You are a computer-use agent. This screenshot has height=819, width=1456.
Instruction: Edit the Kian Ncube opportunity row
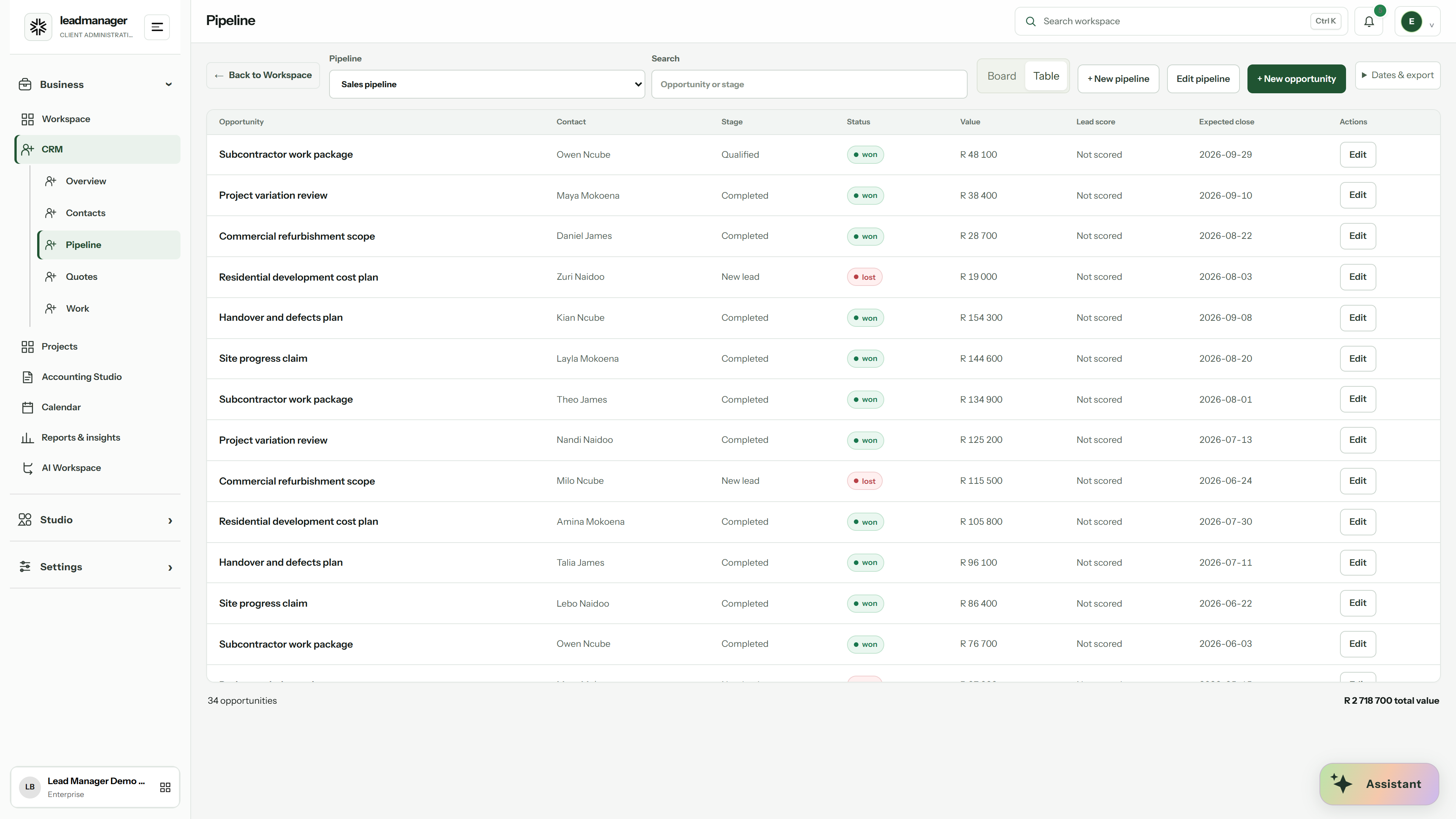click(1357, 318)
